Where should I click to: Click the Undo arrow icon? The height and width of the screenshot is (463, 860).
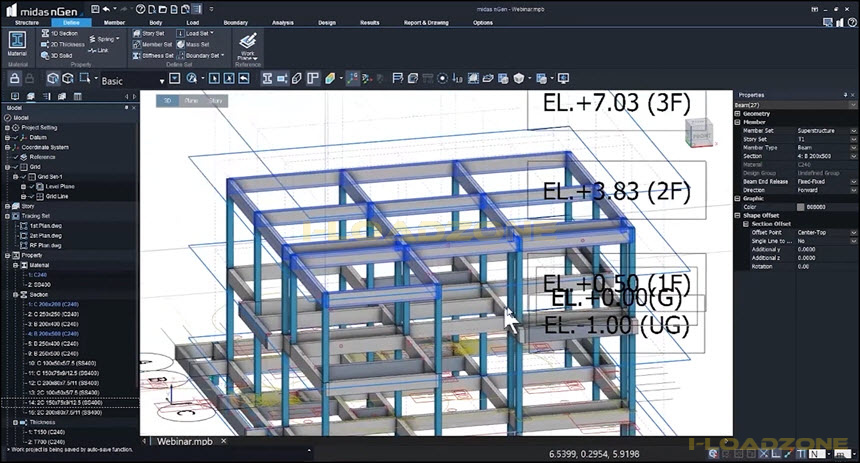pyautogui.click(x=106, y=9)
